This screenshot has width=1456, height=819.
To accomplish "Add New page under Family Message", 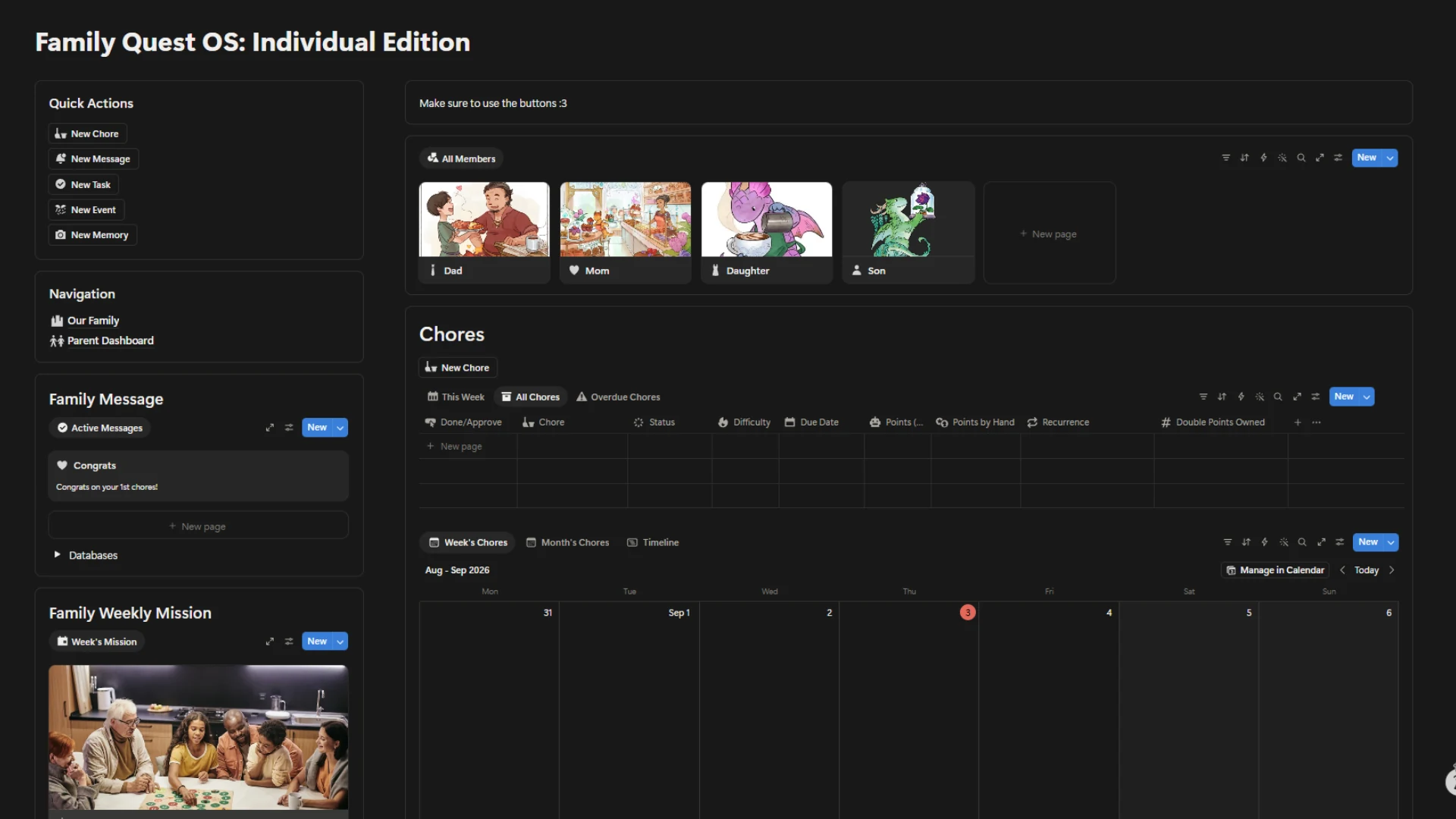I will (x=199, y=526).
